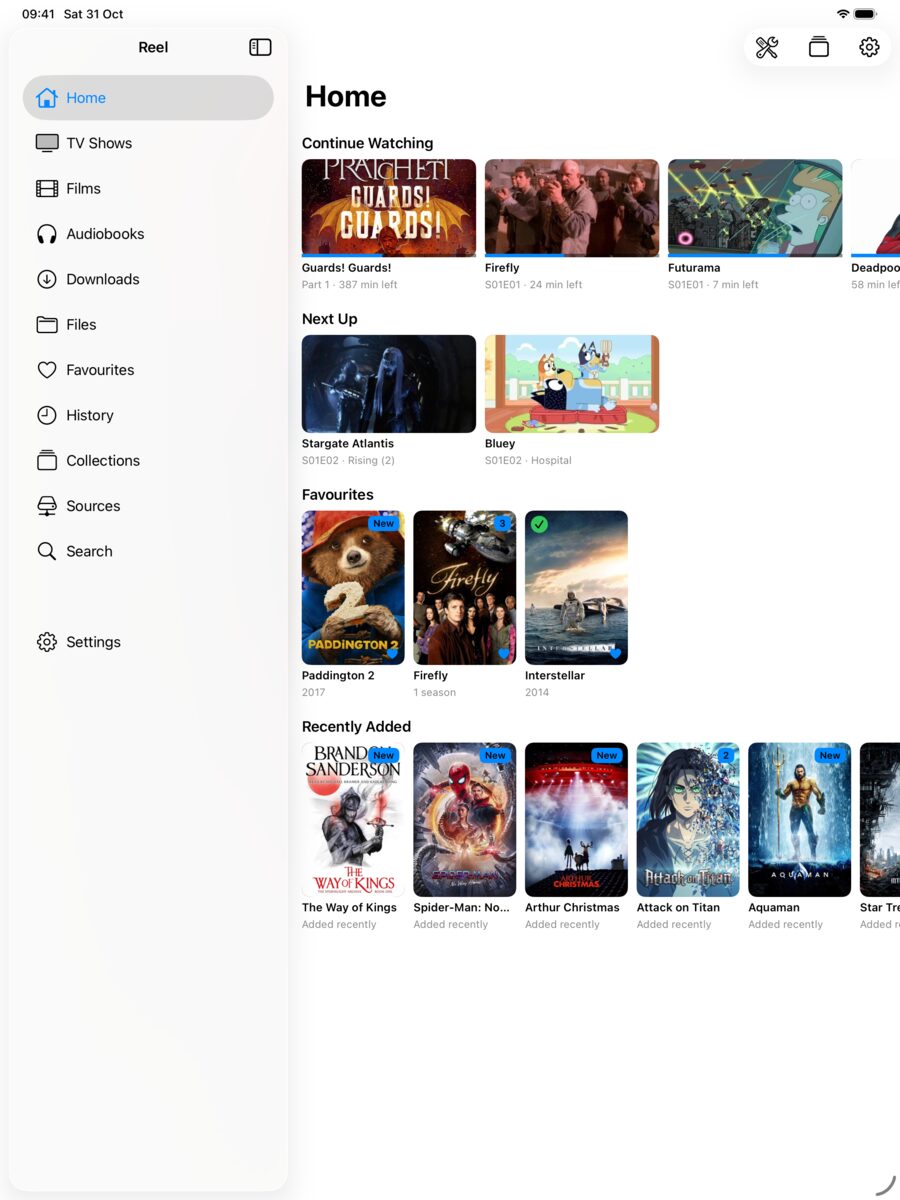Click the TV Shows screen icon
The image size is (900, 1200).
pyautogui.click(x=47, y=143)
